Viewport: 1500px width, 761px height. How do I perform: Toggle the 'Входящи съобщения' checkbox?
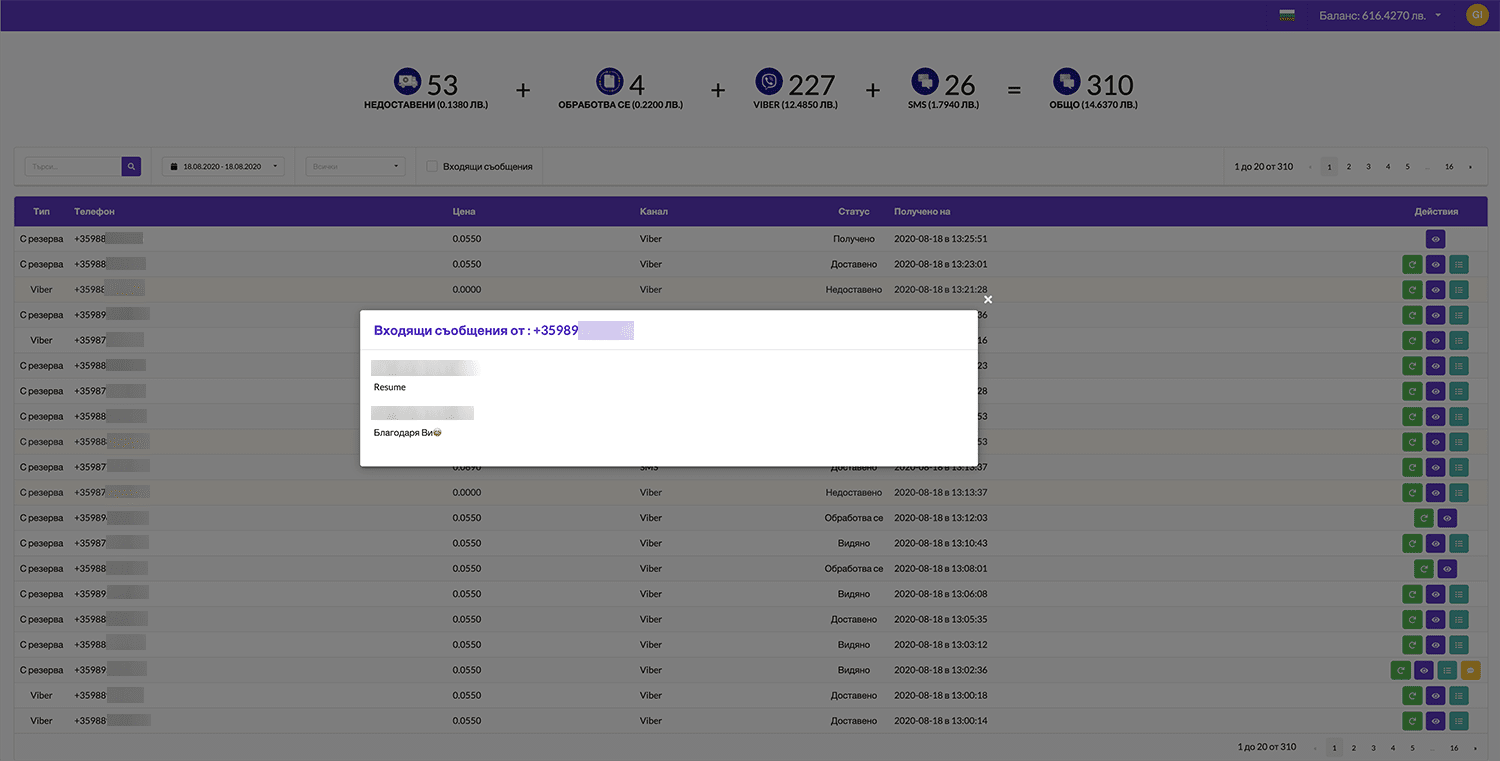432,167
